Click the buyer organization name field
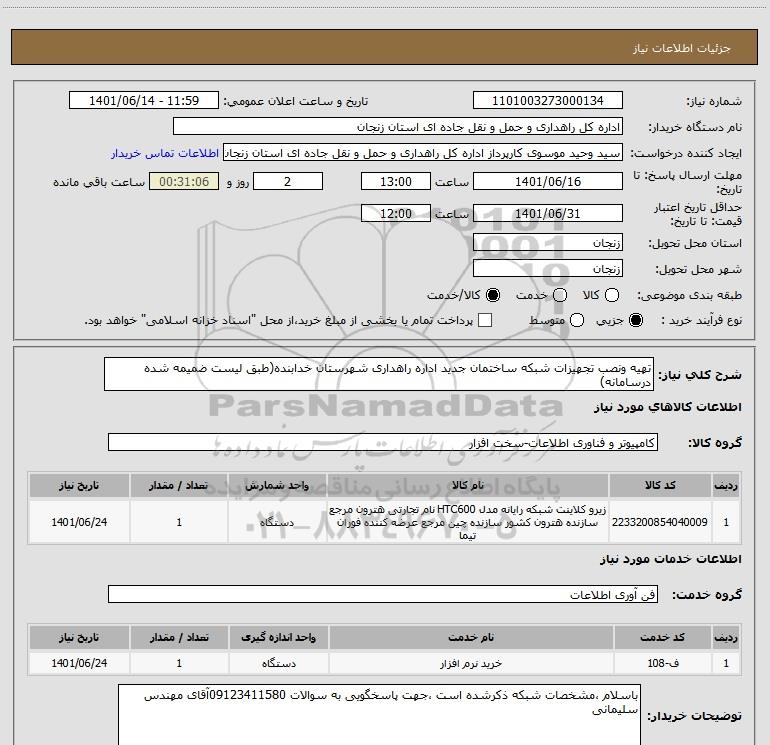This screenshot has height=745, width=770. click(x=398, y=127)
